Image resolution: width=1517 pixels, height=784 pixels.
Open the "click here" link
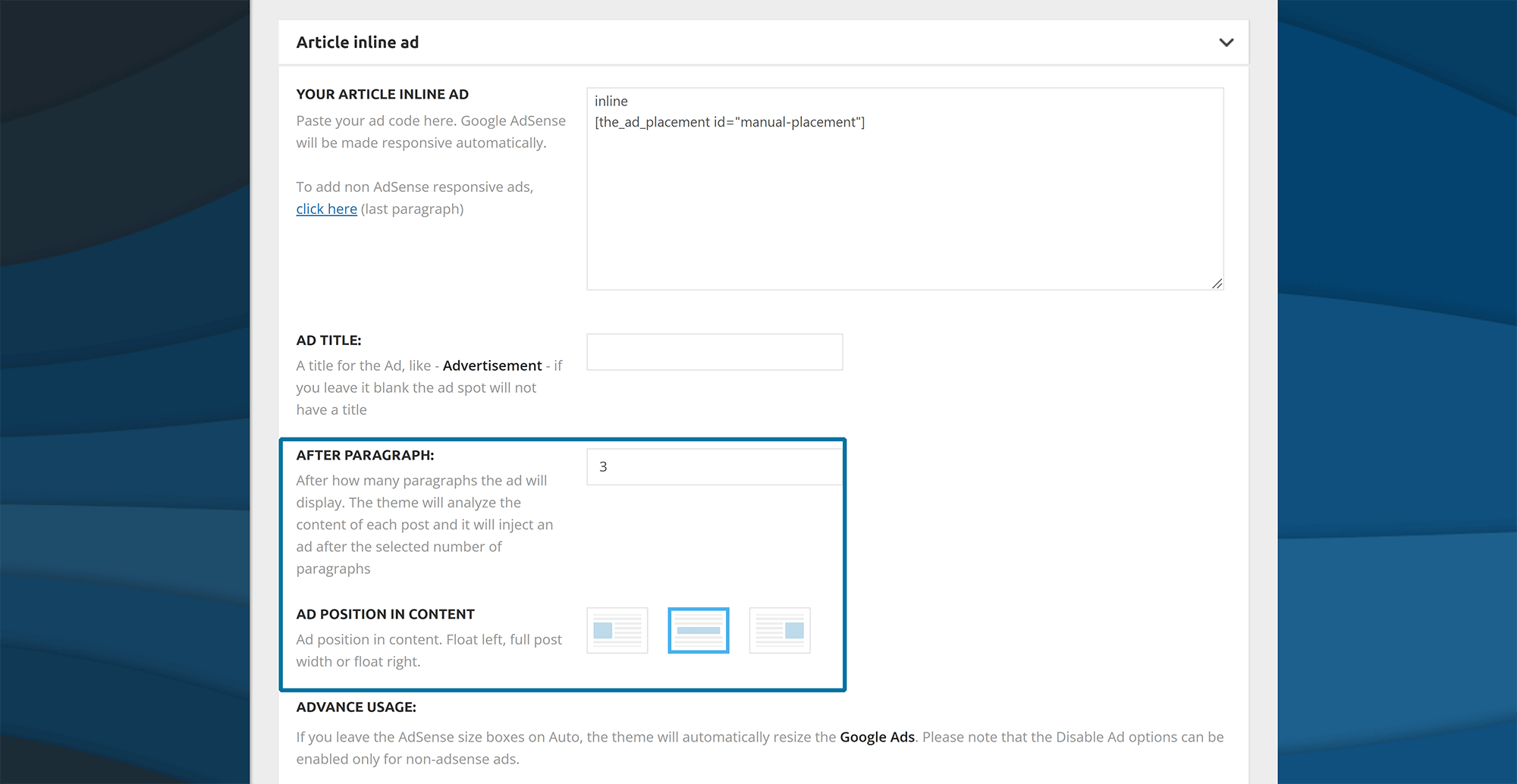tap(326, 209)
